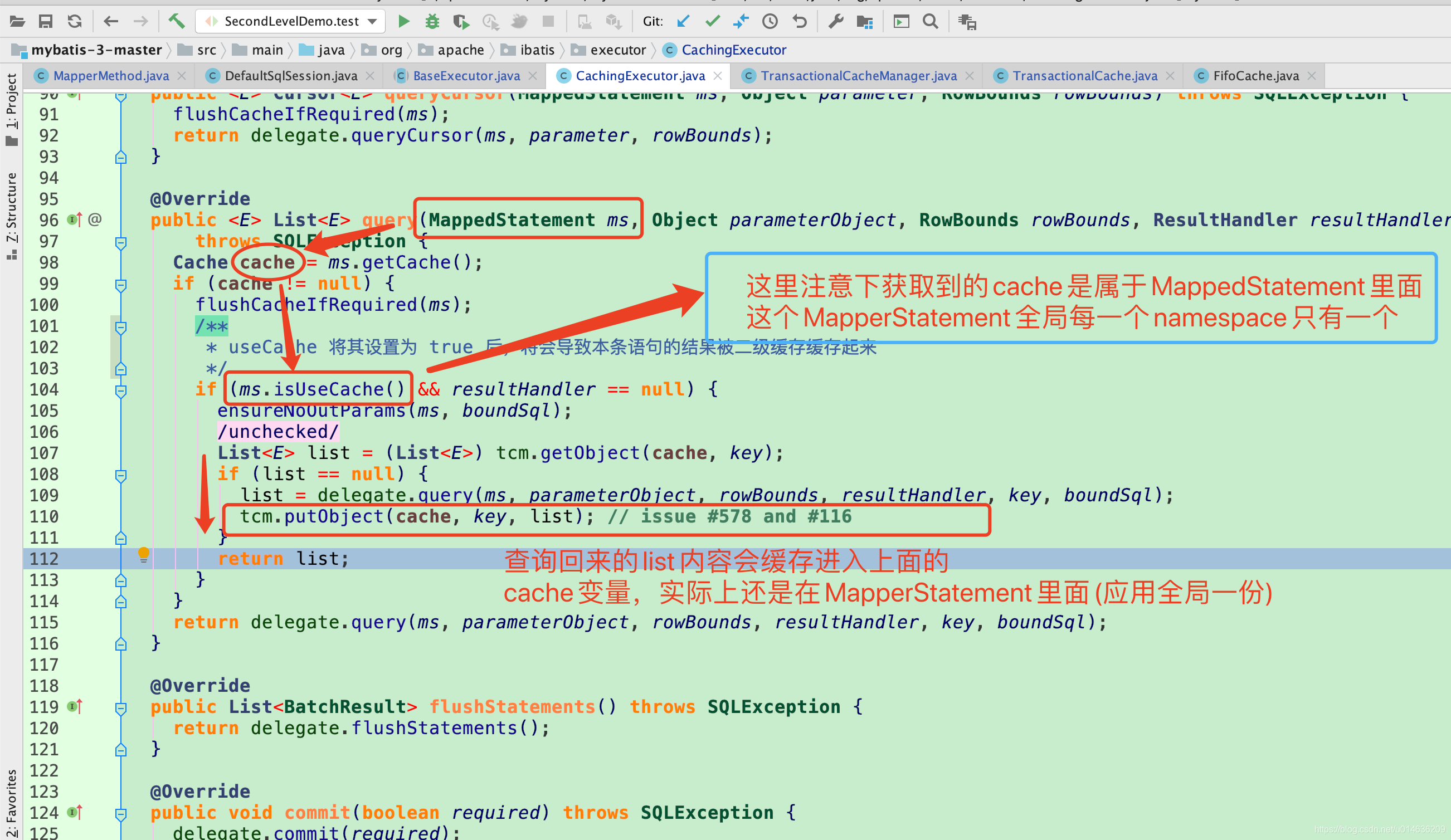Close the CachingExecutor.java tab
This screenshot has height=840, width=1451.
click(718, 76)
